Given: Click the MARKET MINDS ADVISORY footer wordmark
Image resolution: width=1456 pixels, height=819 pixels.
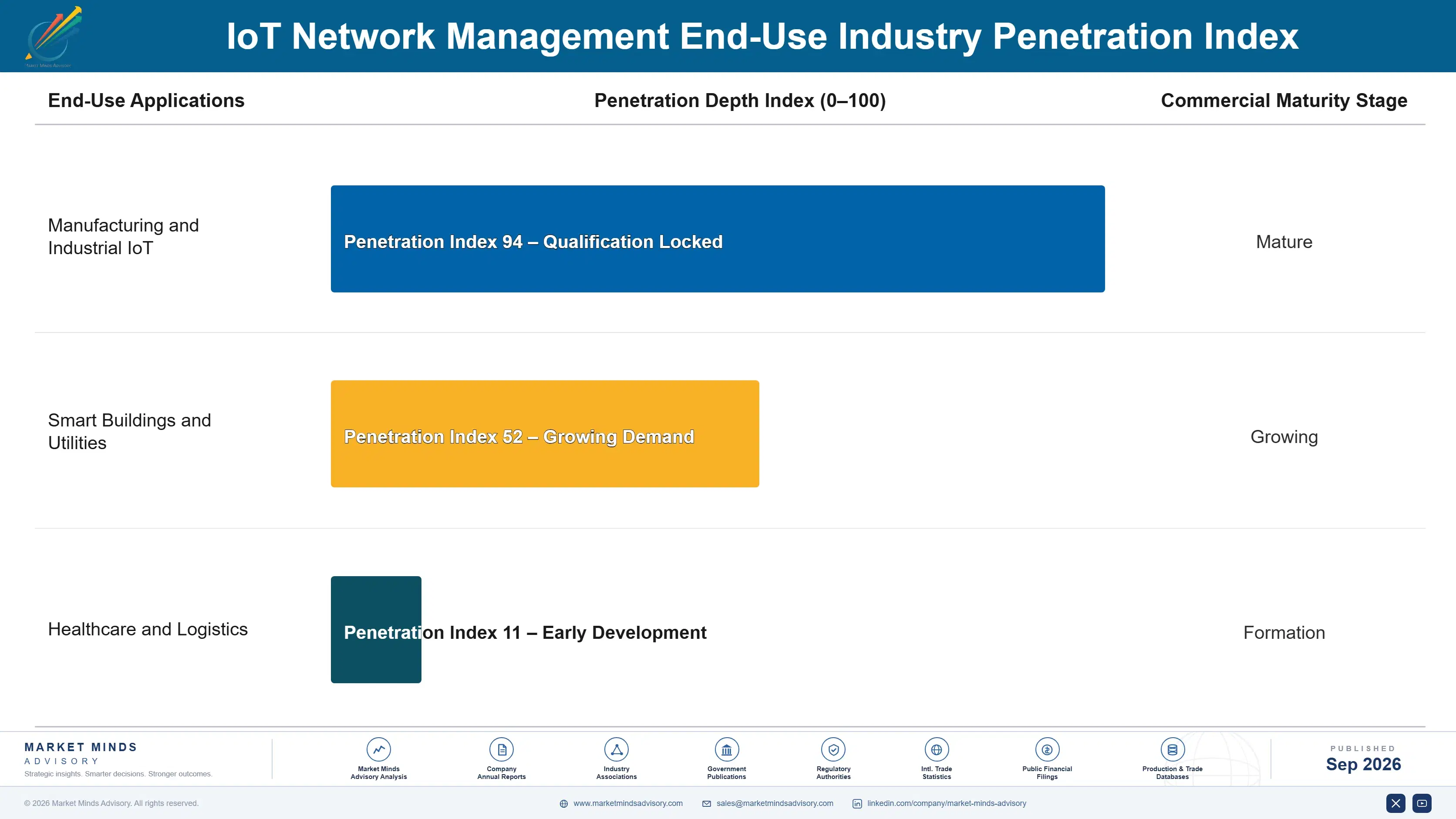Looking at the screenshot, I should point(81,753).
